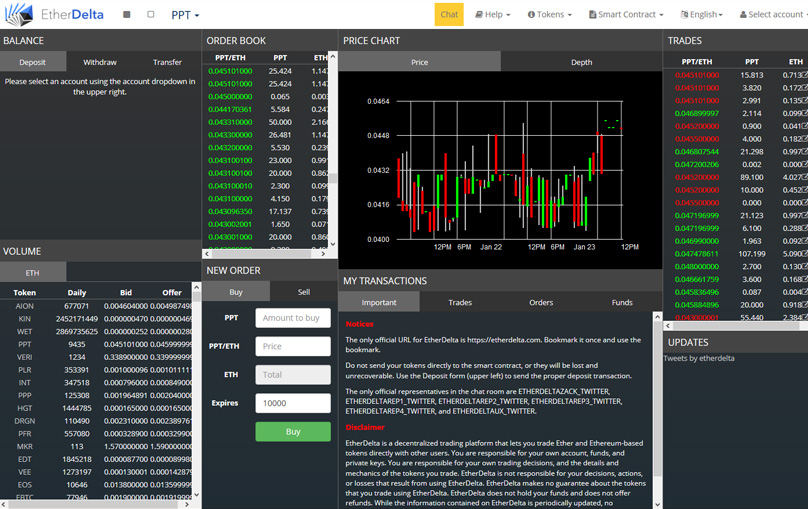
Task: Select the AION row in volume table
Action: tap(96, 306)
